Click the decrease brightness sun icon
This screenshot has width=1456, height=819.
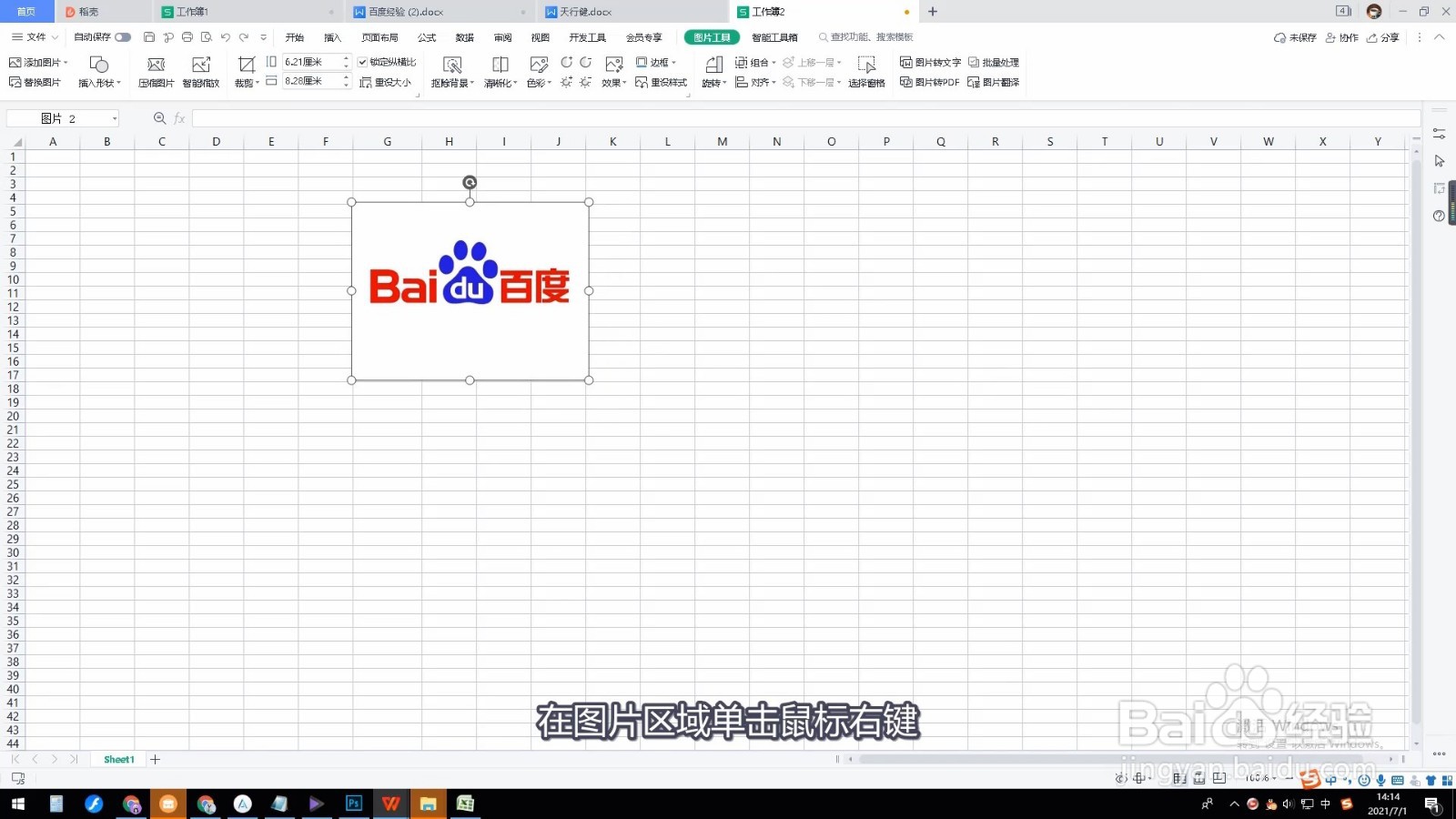585,82
